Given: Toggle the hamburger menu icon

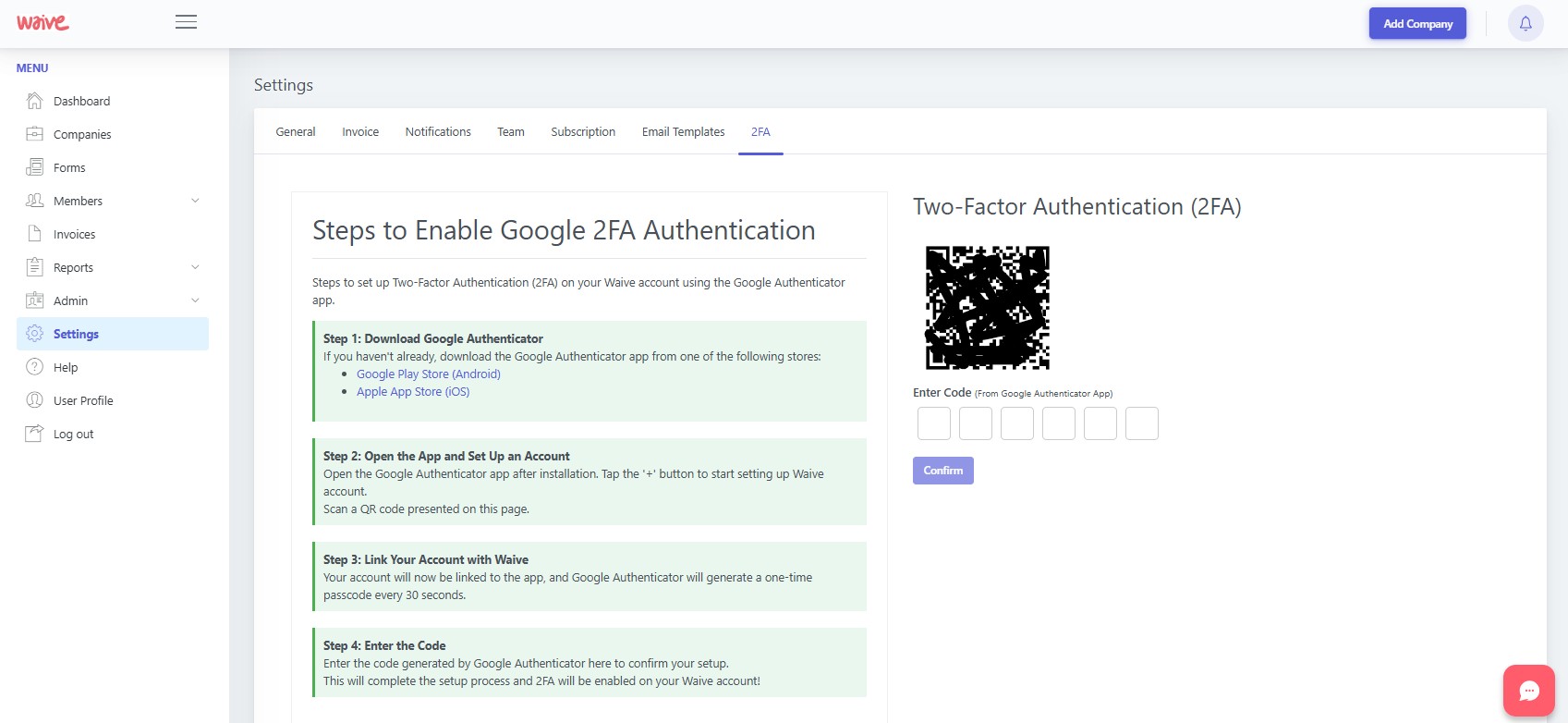Looking at the screenshot, I should 186,22.
